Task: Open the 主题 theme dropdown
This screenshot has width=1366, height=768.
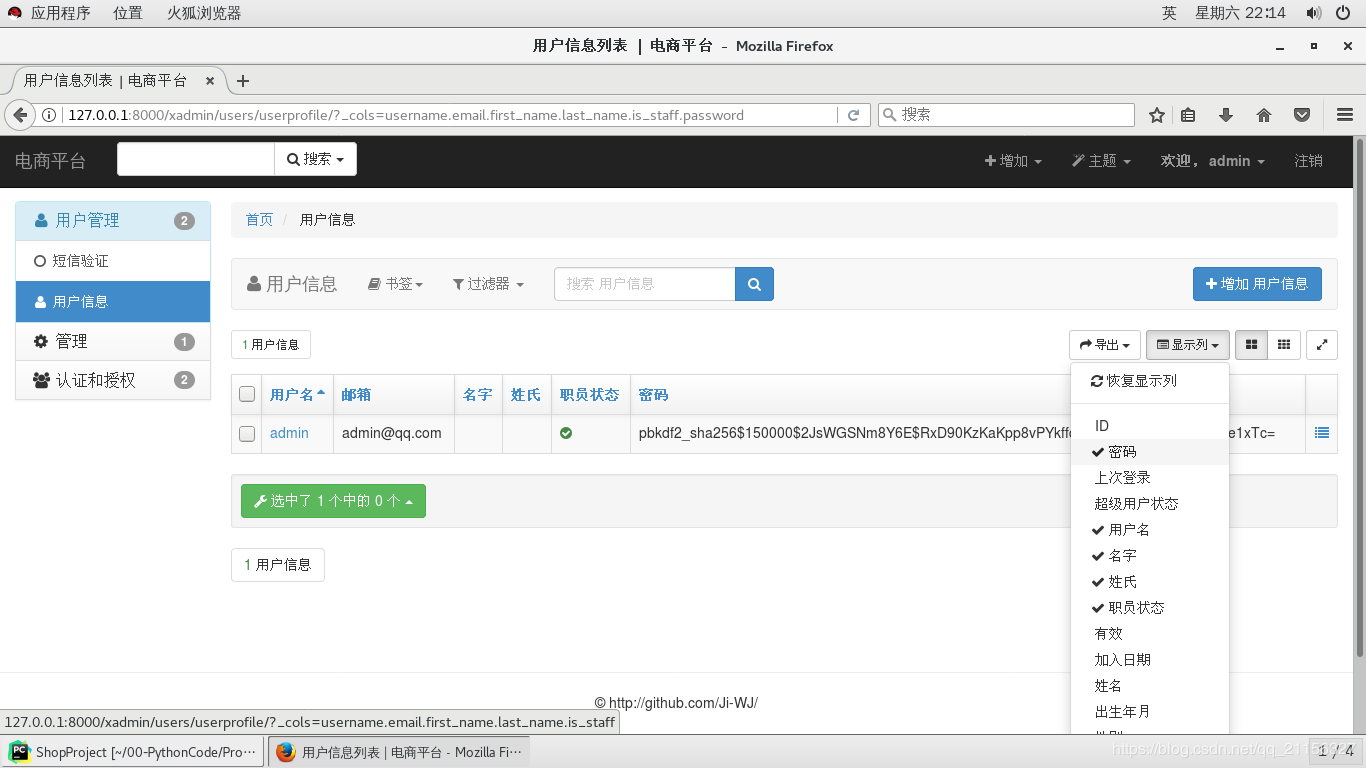Action: (1101, 161)
